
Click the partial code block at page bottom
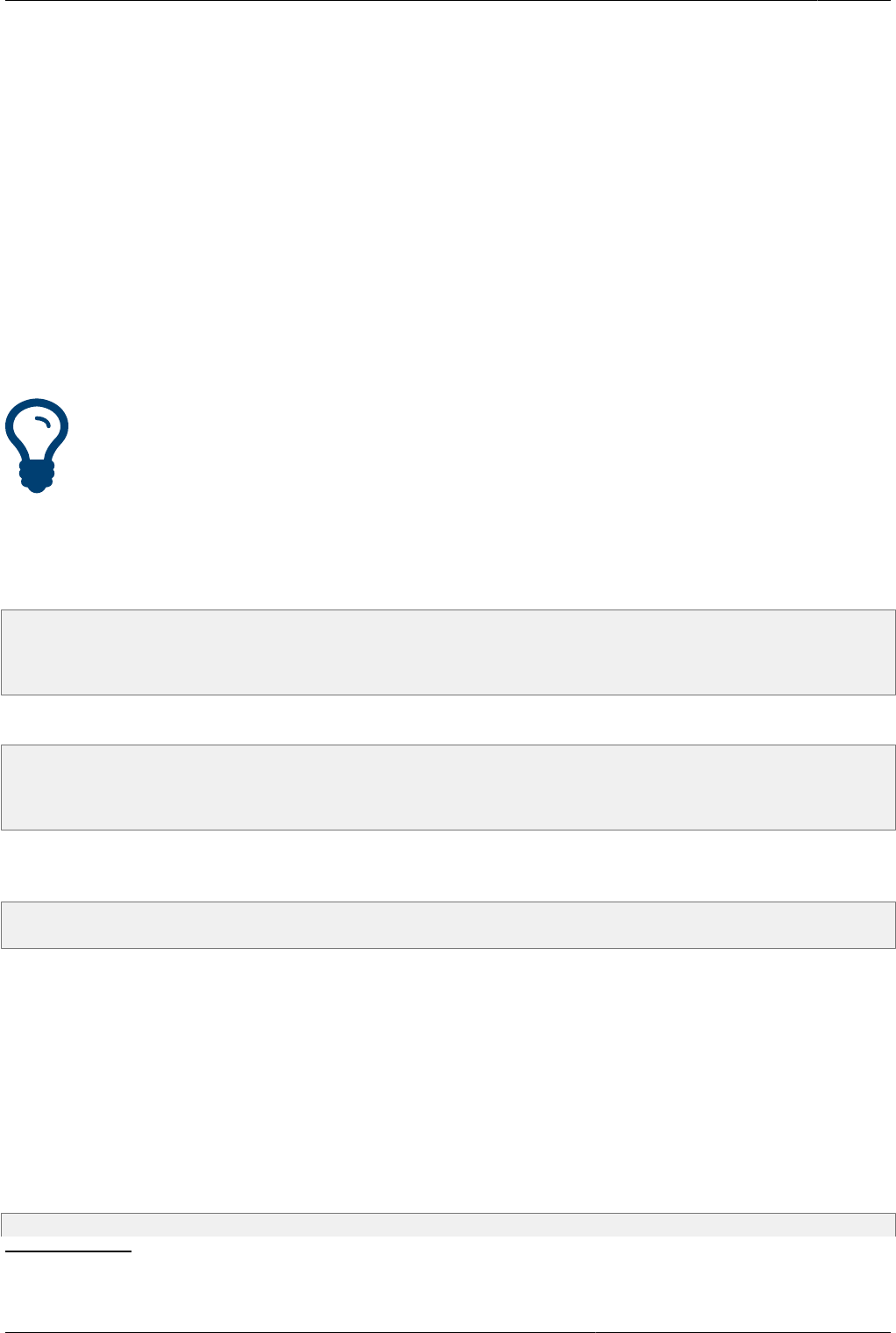coord(448,1224)
